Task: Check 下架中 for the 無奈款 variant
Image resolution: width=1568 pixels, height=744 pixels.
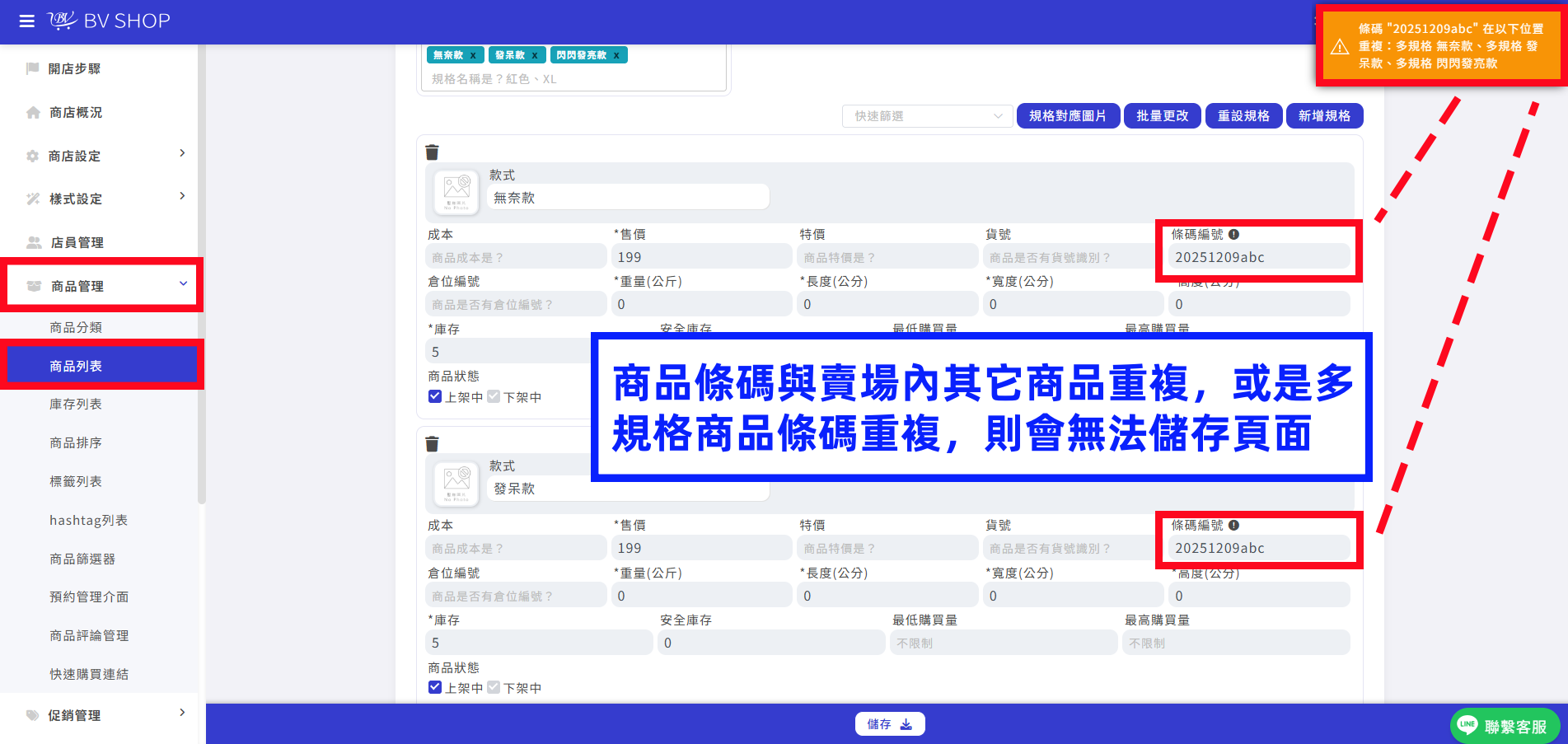Action: coord(494,396)
